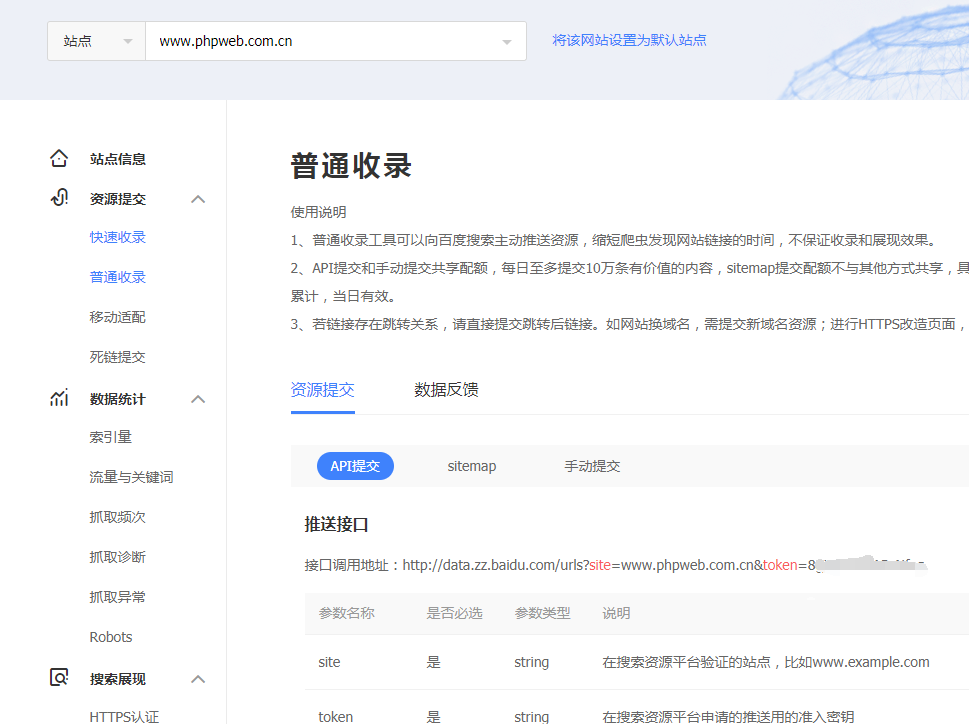Open the Robots sidebar item
Screen dimensions: 969x724
111,637
